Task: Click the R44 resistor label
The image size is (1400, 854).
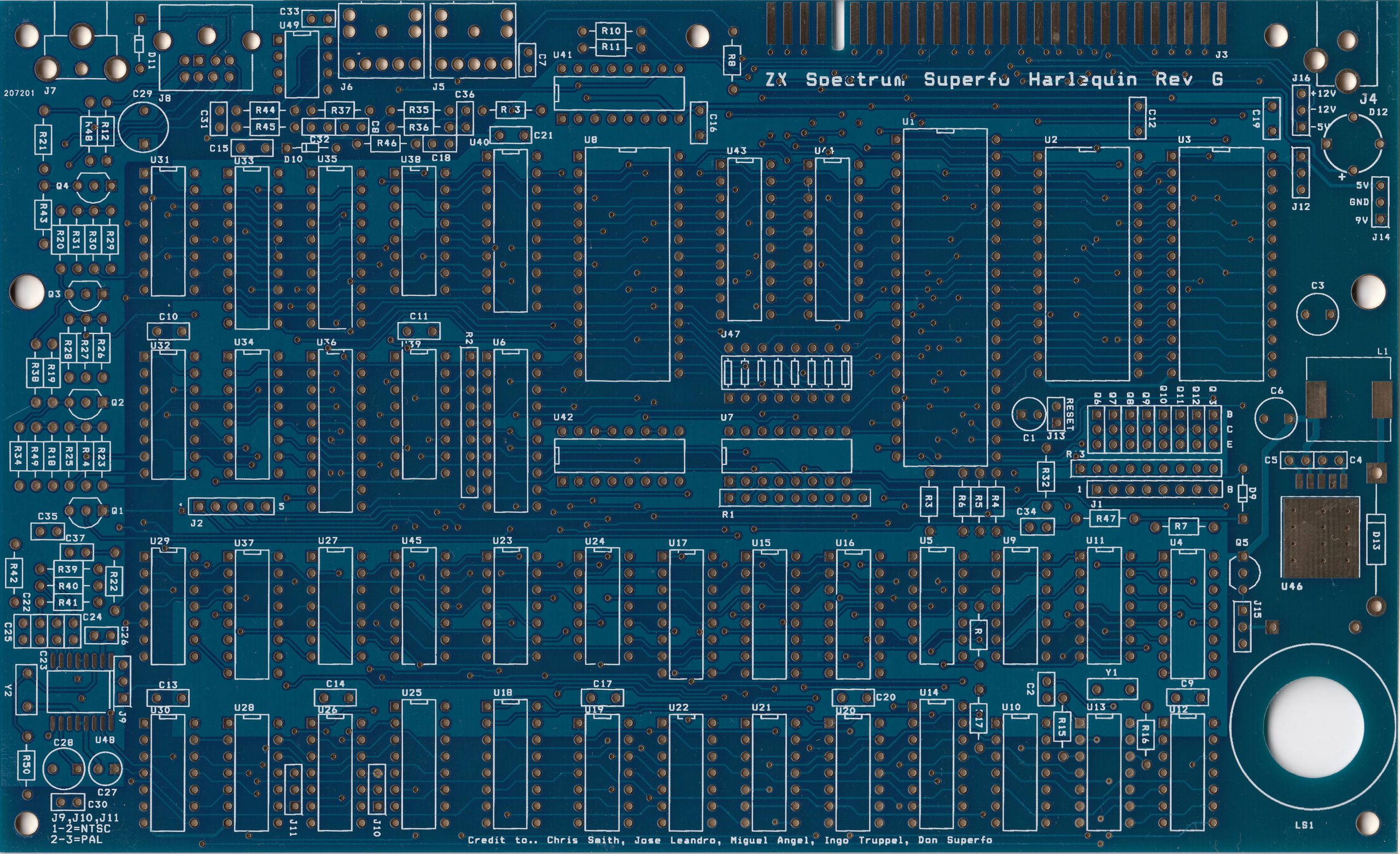Action: pos(265,110)
